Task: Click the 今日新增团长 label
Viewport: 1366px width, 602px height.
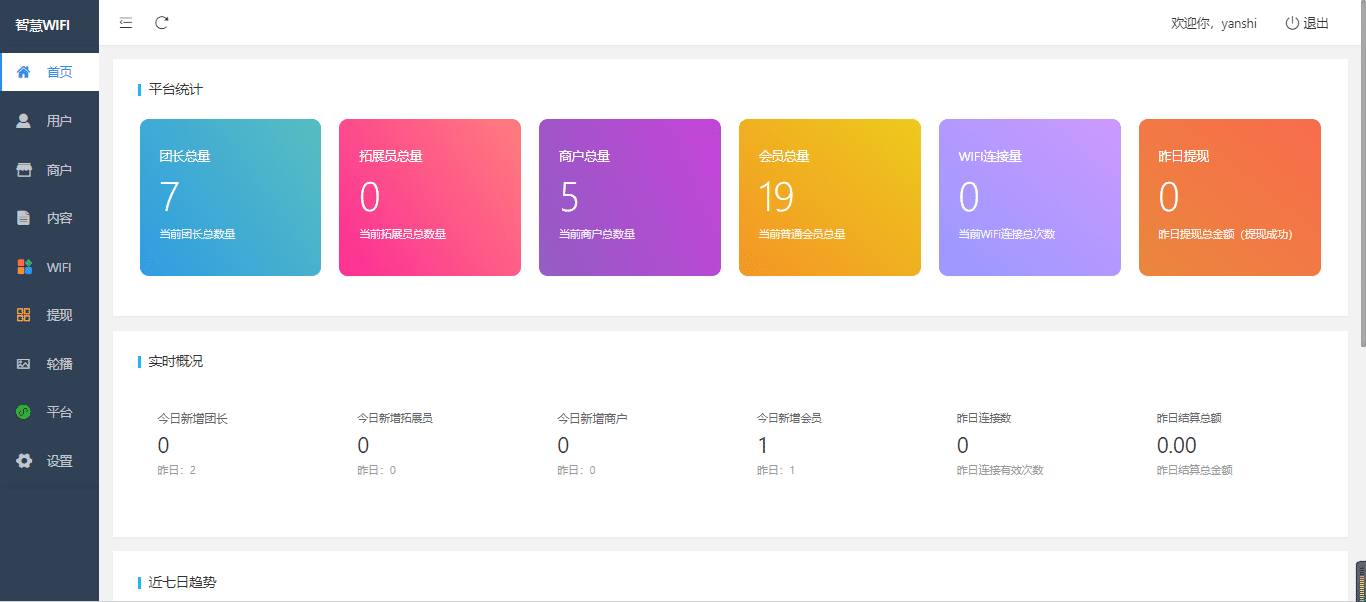Action: (192, 418)
